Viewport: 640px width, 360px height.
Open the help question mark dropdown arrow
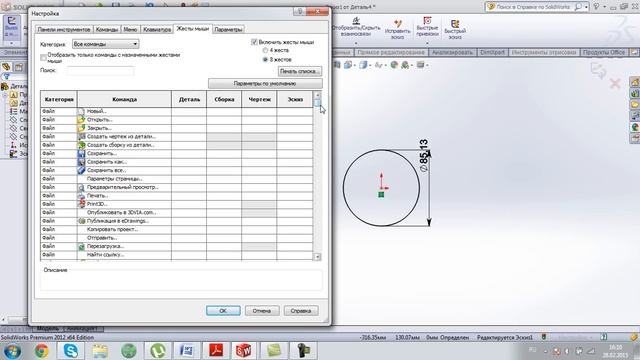(604, 7)
